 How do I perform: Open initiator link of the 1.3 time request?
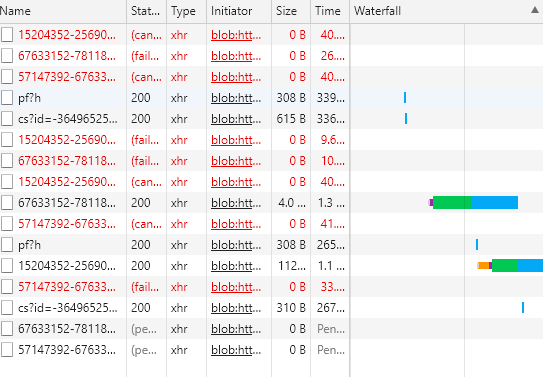(236, 203)
